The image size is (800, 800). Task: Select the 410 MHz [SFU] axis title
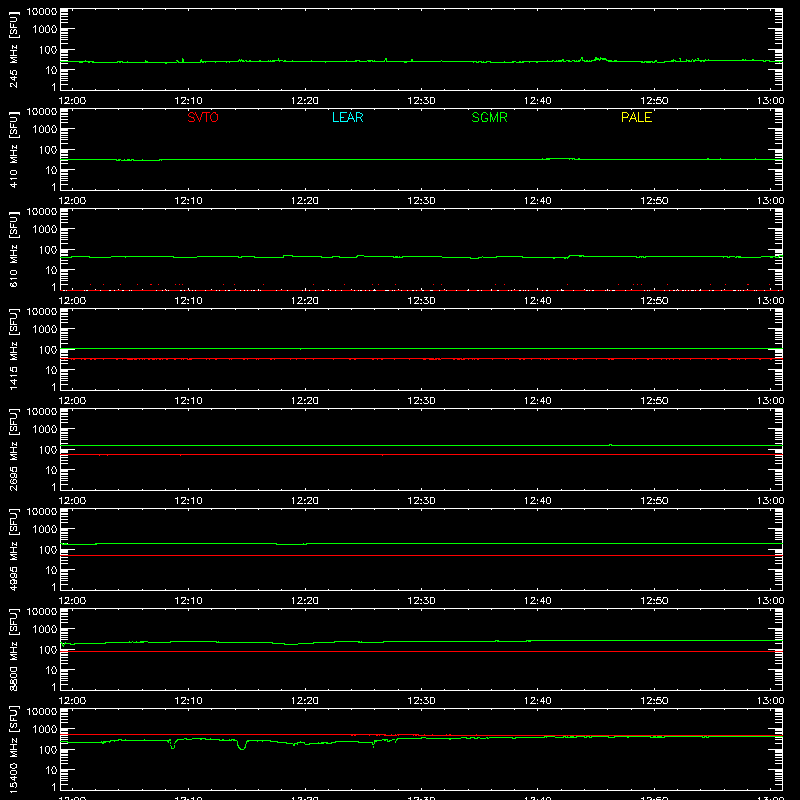(x=14, y=149)
